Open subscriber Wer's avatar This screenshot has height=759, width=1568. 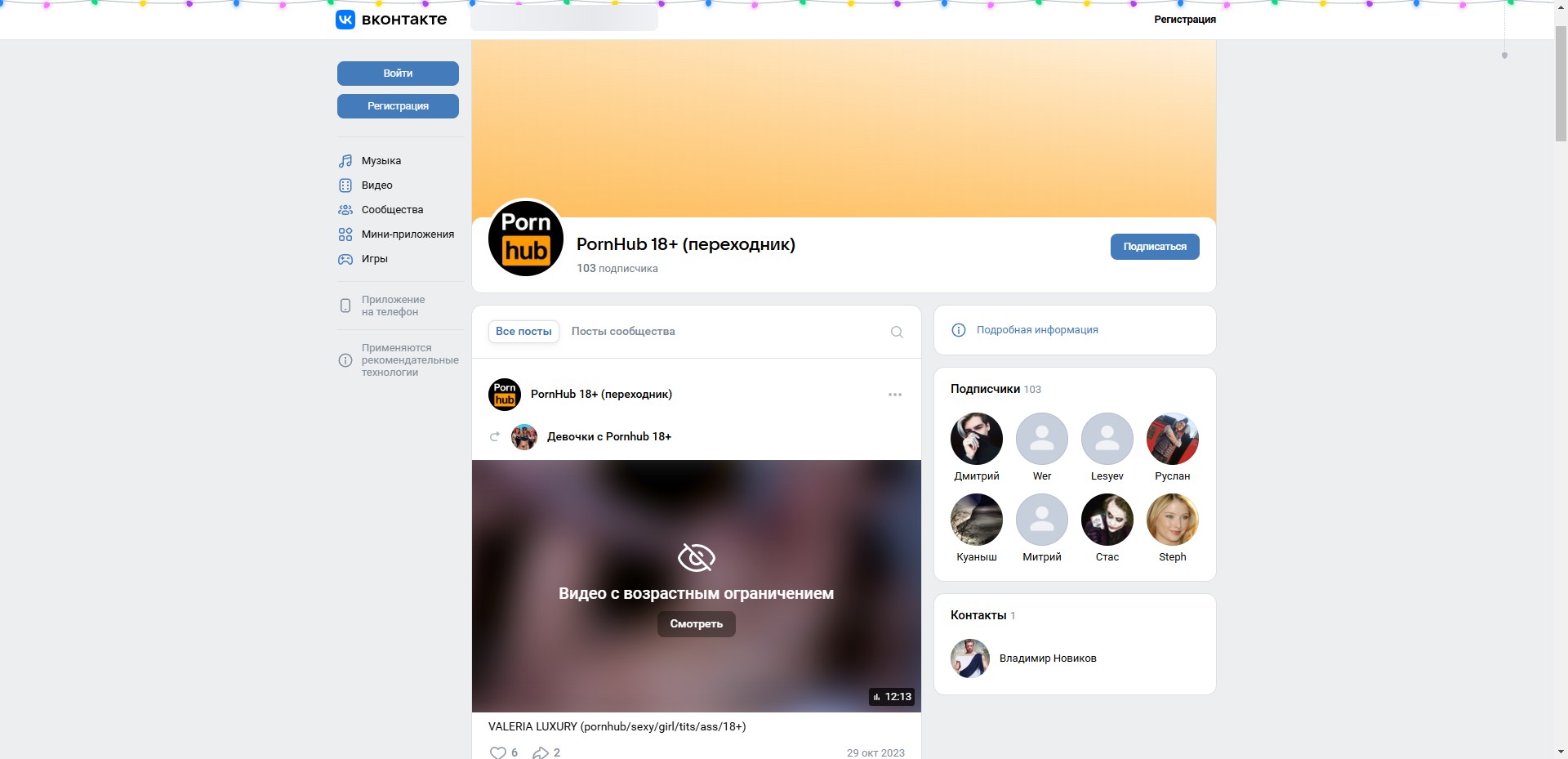[1042, 439]
